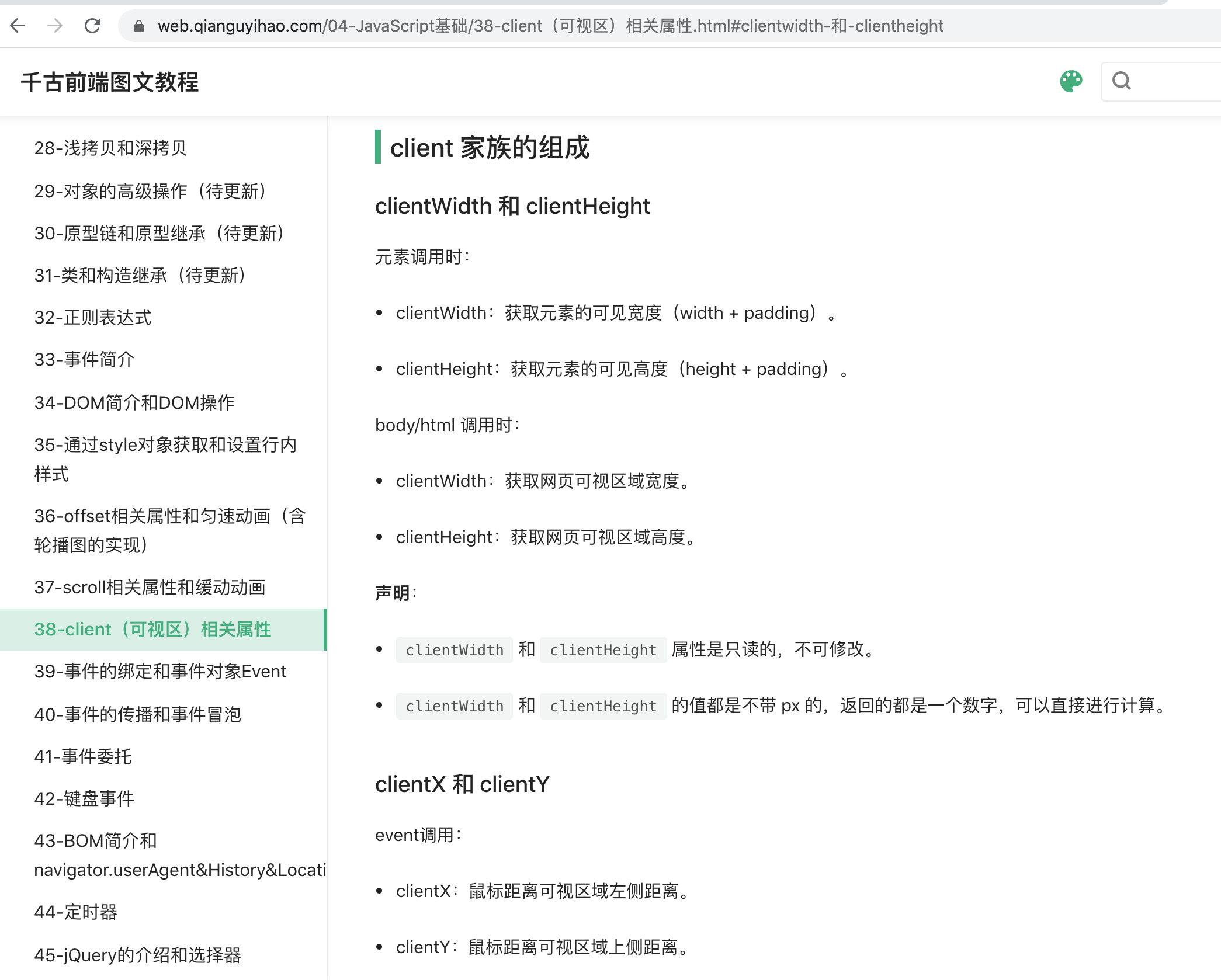The image size is (1221, 980).
Task: Click the browser forward arrow
Action: 56,26
